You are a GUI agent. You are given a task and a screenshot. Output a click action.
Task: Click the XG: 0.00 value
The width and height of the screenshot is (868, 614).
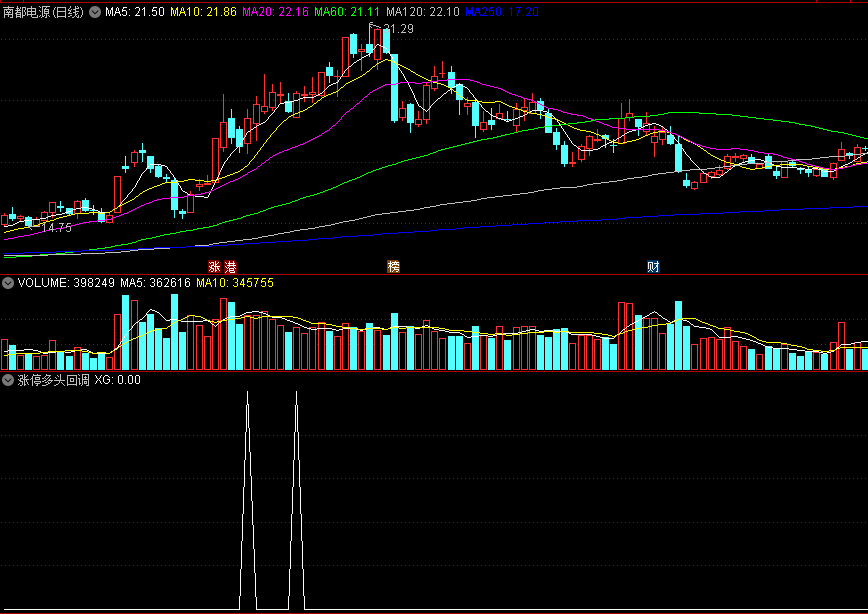point(117,380)
